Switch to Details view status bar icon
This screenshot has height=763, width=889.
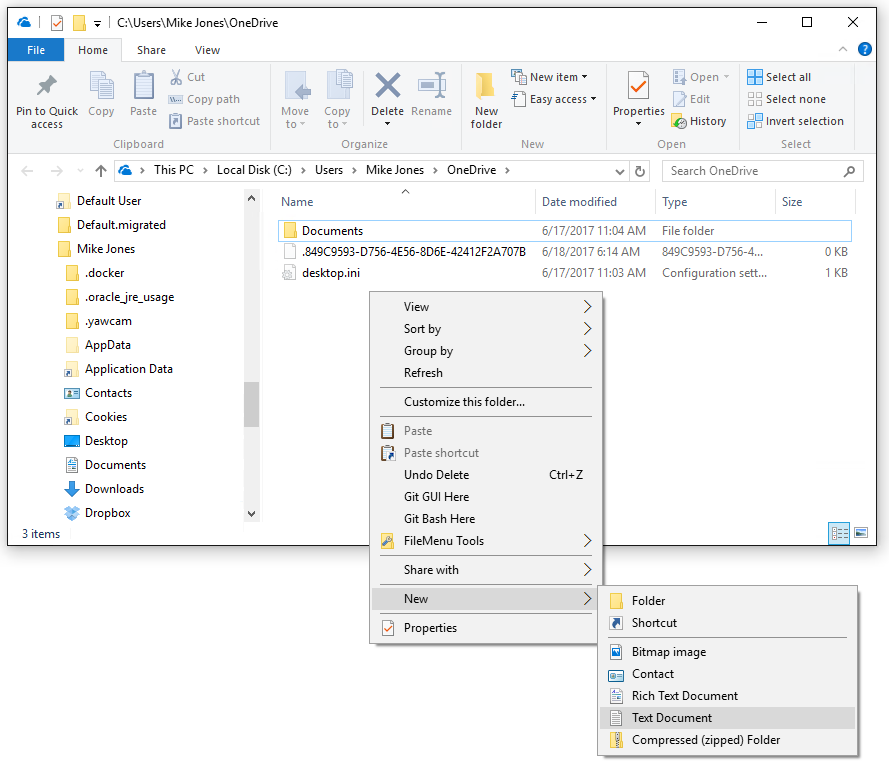839,533
